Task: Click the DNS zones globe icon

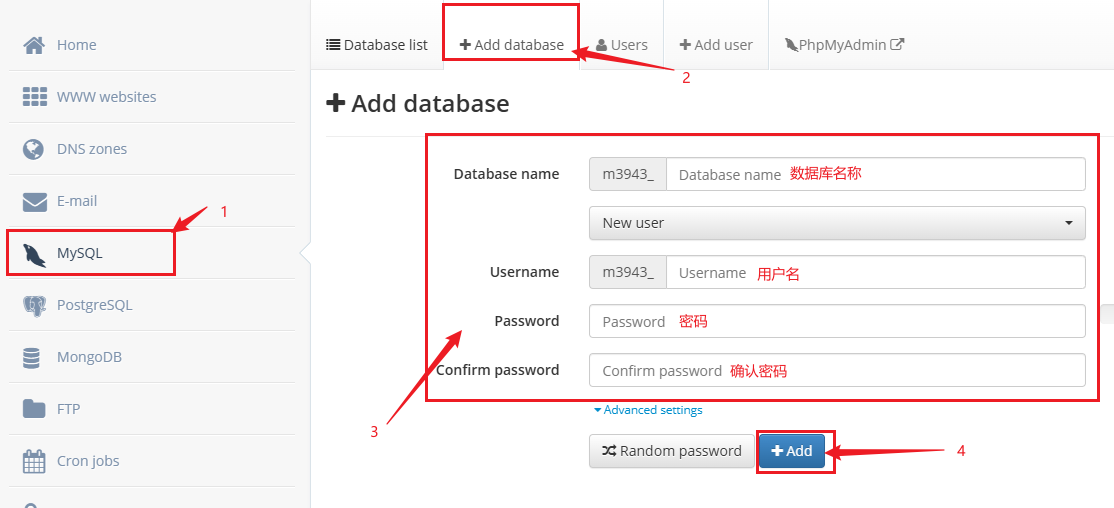Action: [x=34, y=149]
